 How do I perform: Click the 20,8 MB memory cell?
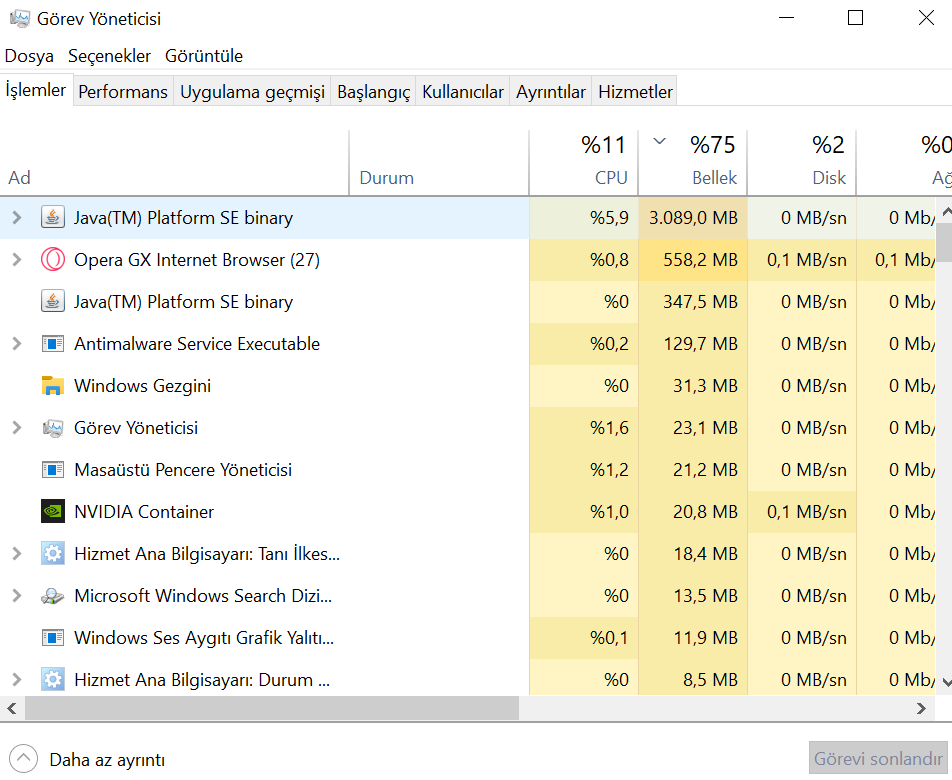[693, 512]
